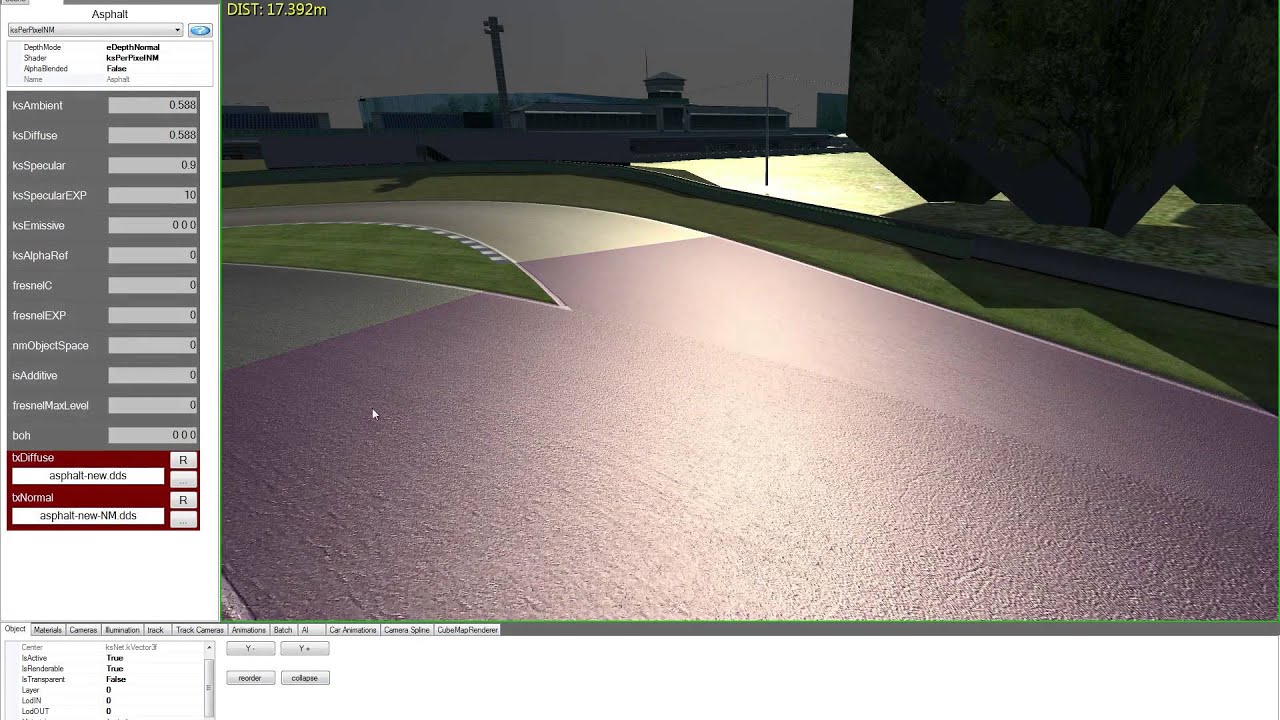Switch to the Animations tab
1280x720 pixels.
pyautogui.click(x=249, y=630)
